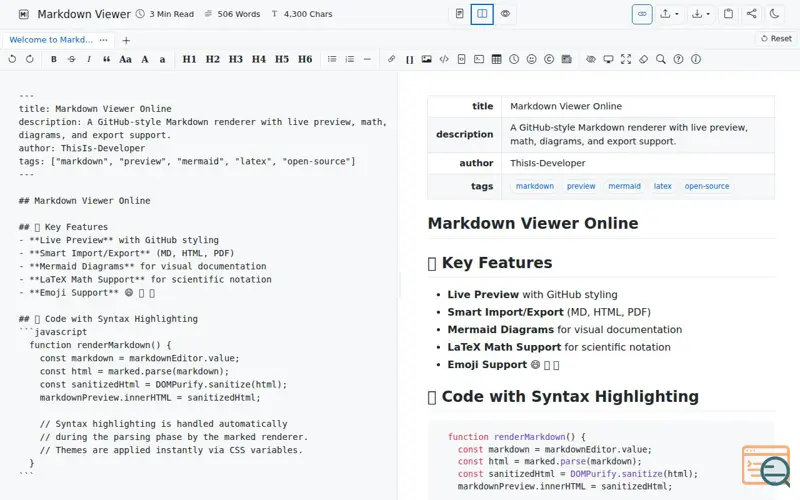Click the editor line 'author: ThisIs-Developer'

coord(82,148)
